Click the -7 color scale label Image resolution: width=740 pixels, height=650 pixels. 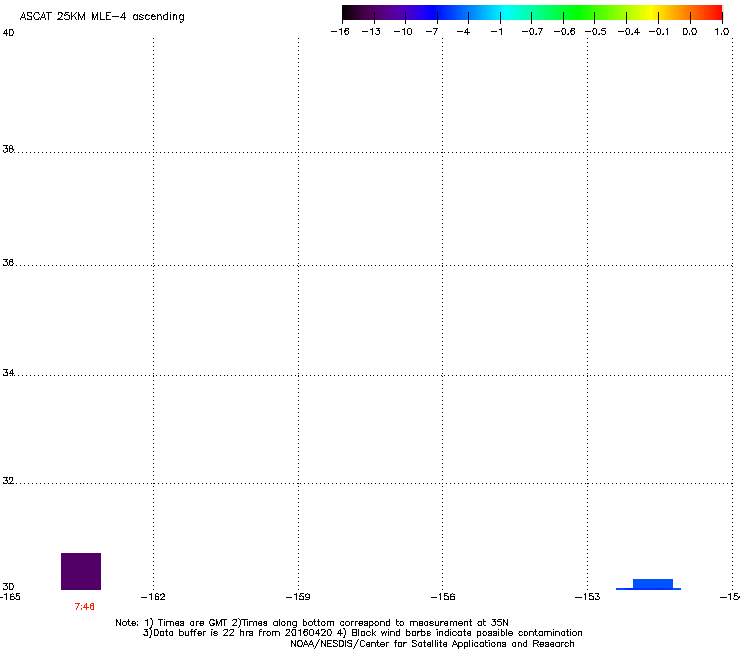tap(432, 32)
